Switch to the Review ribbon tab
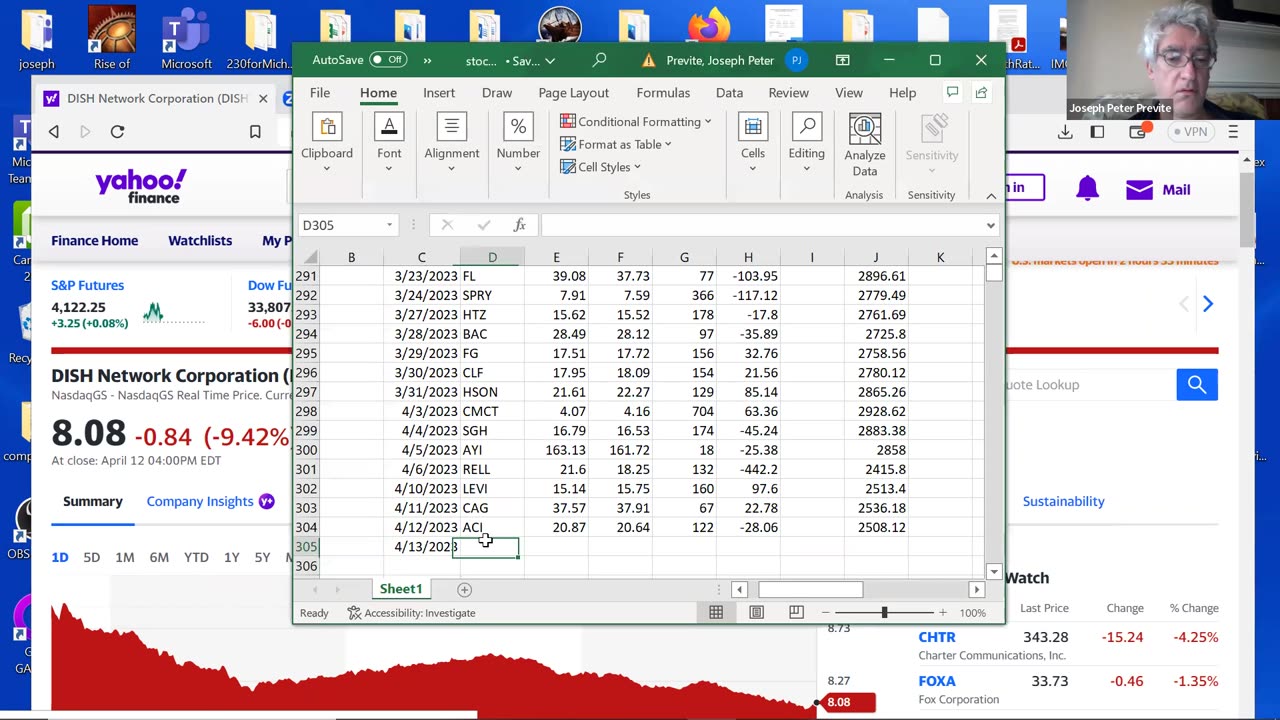This screenshot has width=1280, height=720. (x=788, y=92)
